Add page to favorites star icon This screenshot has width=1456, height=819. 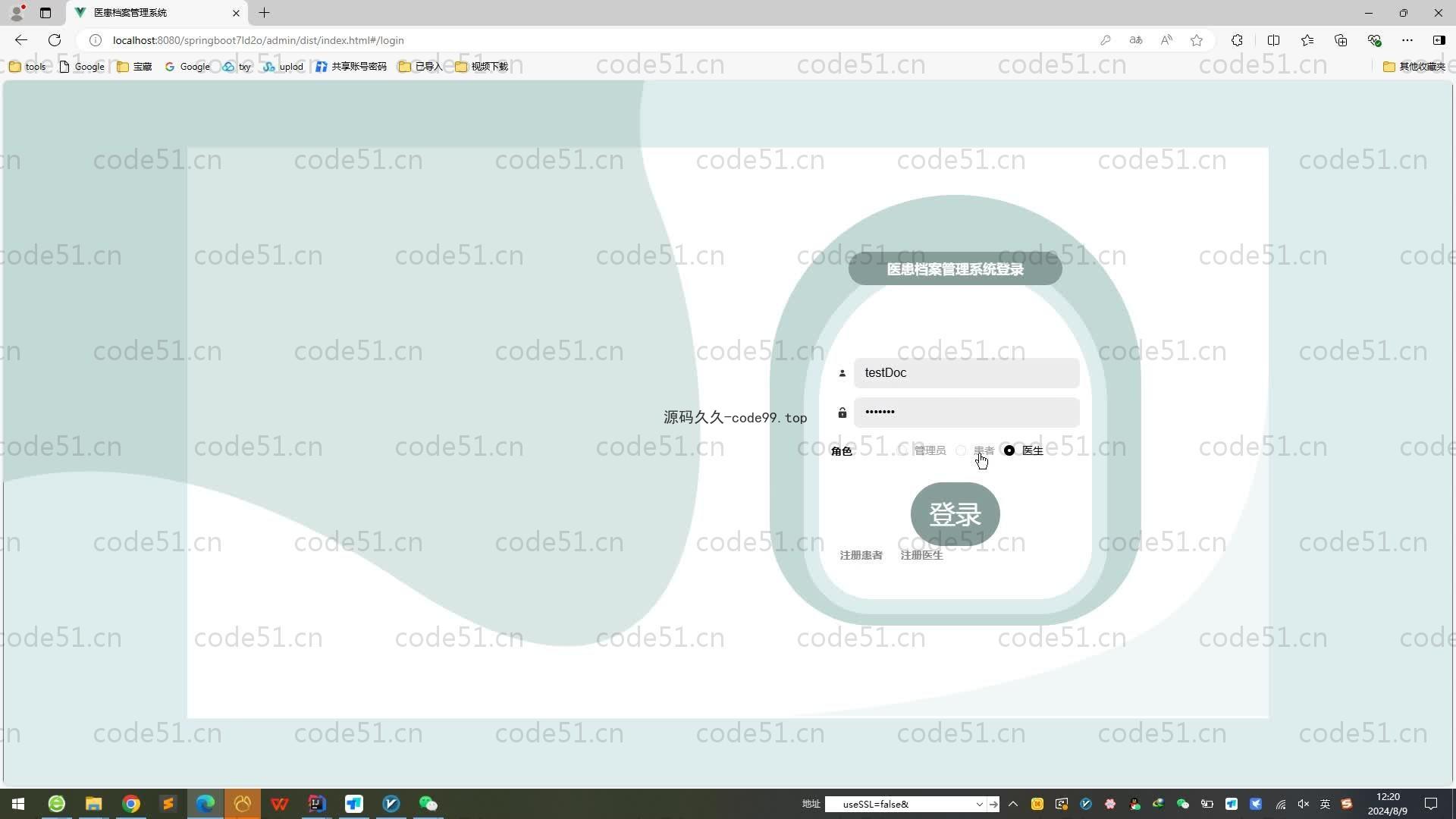(1197, 40)
